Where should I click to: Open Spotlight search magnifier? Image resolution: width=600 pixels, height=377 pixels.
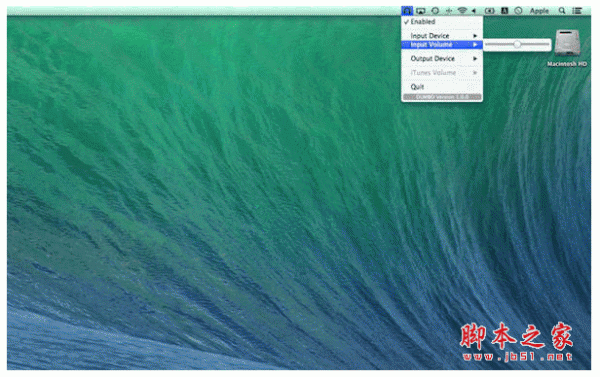pyautogui.click(x=562, y=11)
